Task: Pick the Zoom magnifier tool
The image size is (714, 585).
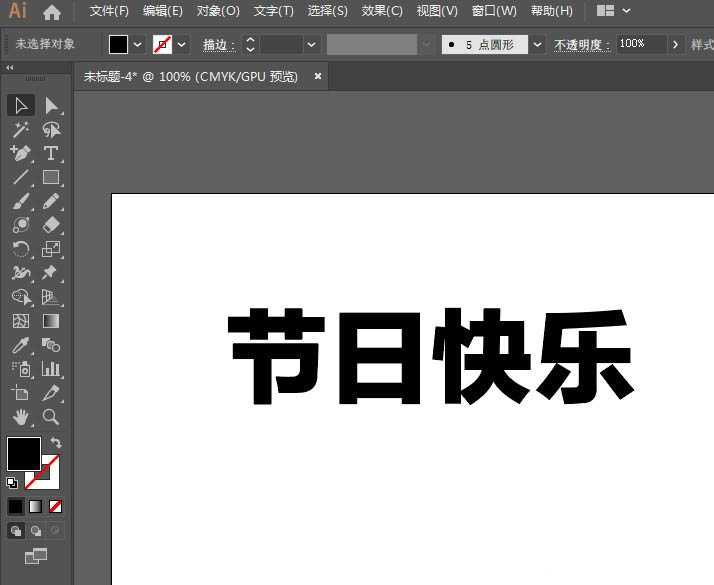Action: [x=51, y=417]
